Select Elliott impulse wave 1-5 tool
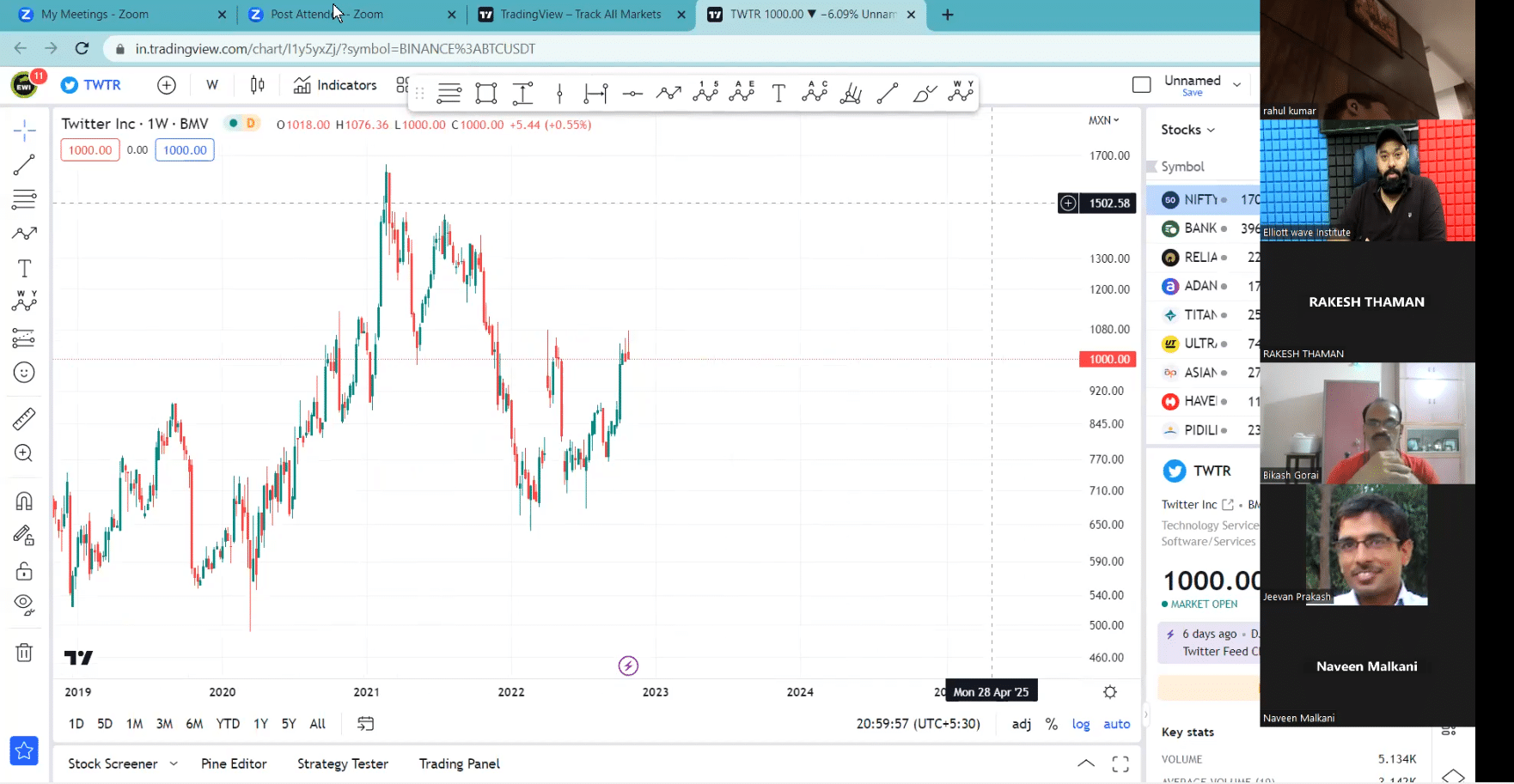 click(705, 93)
